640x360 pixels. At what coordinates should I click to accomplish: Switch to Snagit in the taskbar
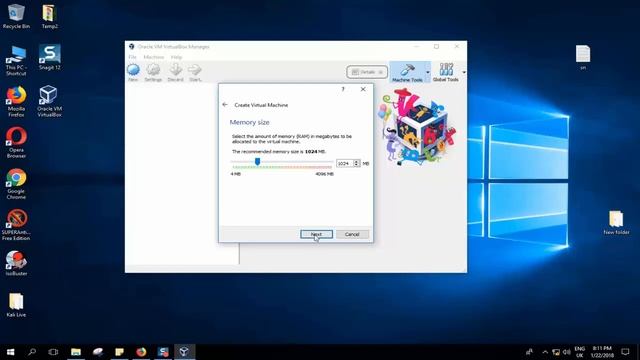(x=163, y=352)
